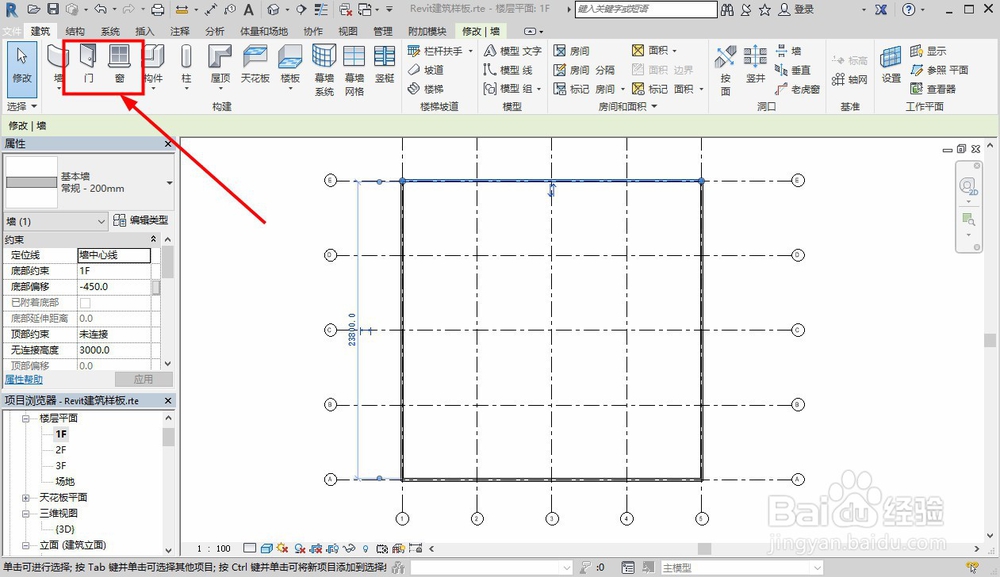1000x577 pixels.
Task: Toggle the 已附着底部 checkbox
Action: pyautogui.click(x=85, y=302)
